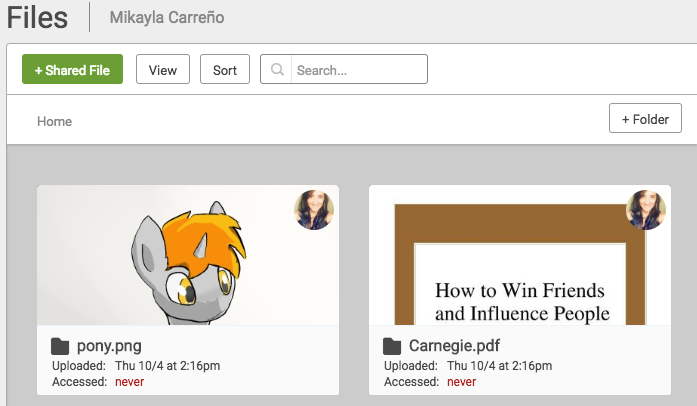Click the Mikayla Carreño name

(167, 17)
